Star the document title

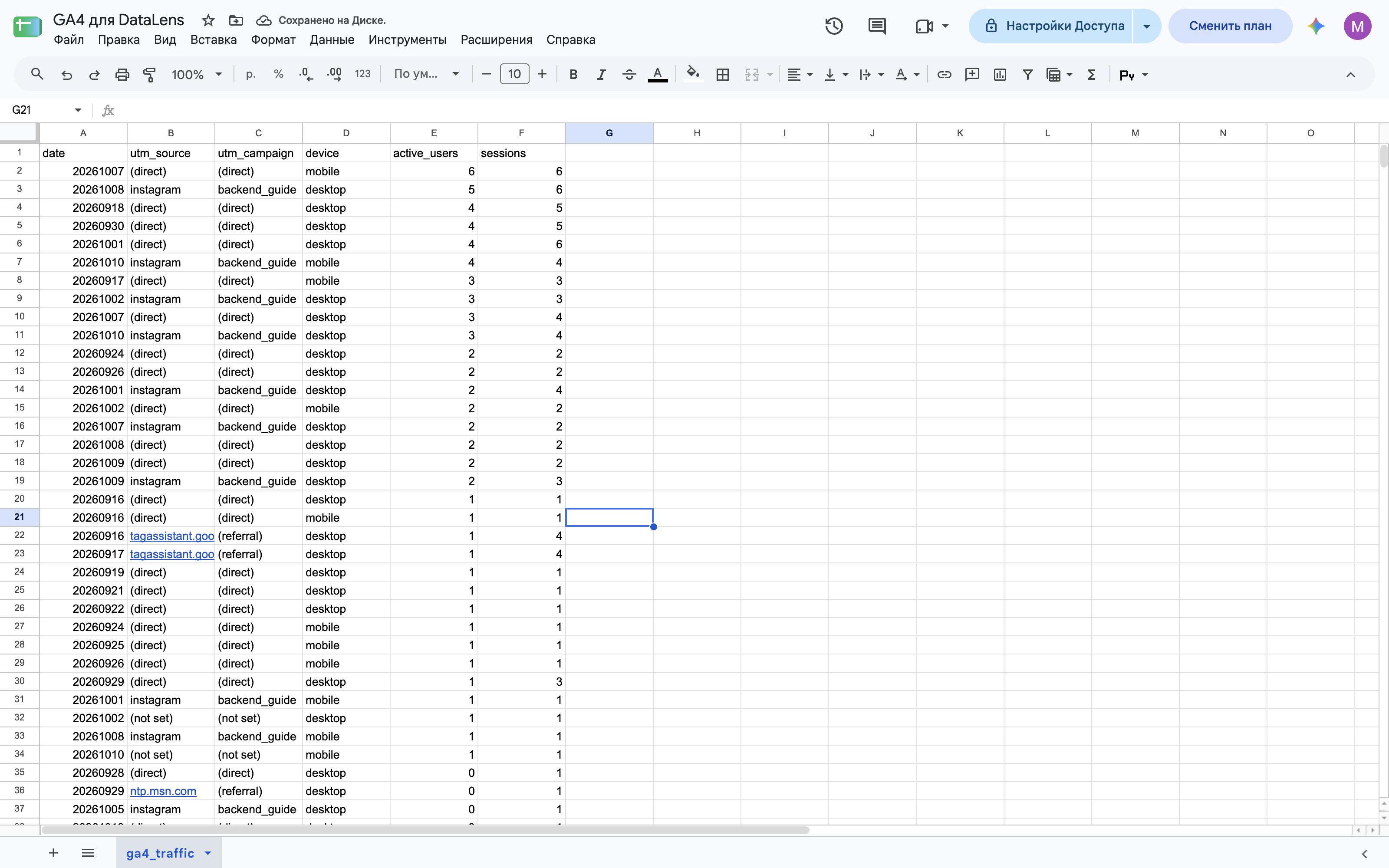coord(208,21)
